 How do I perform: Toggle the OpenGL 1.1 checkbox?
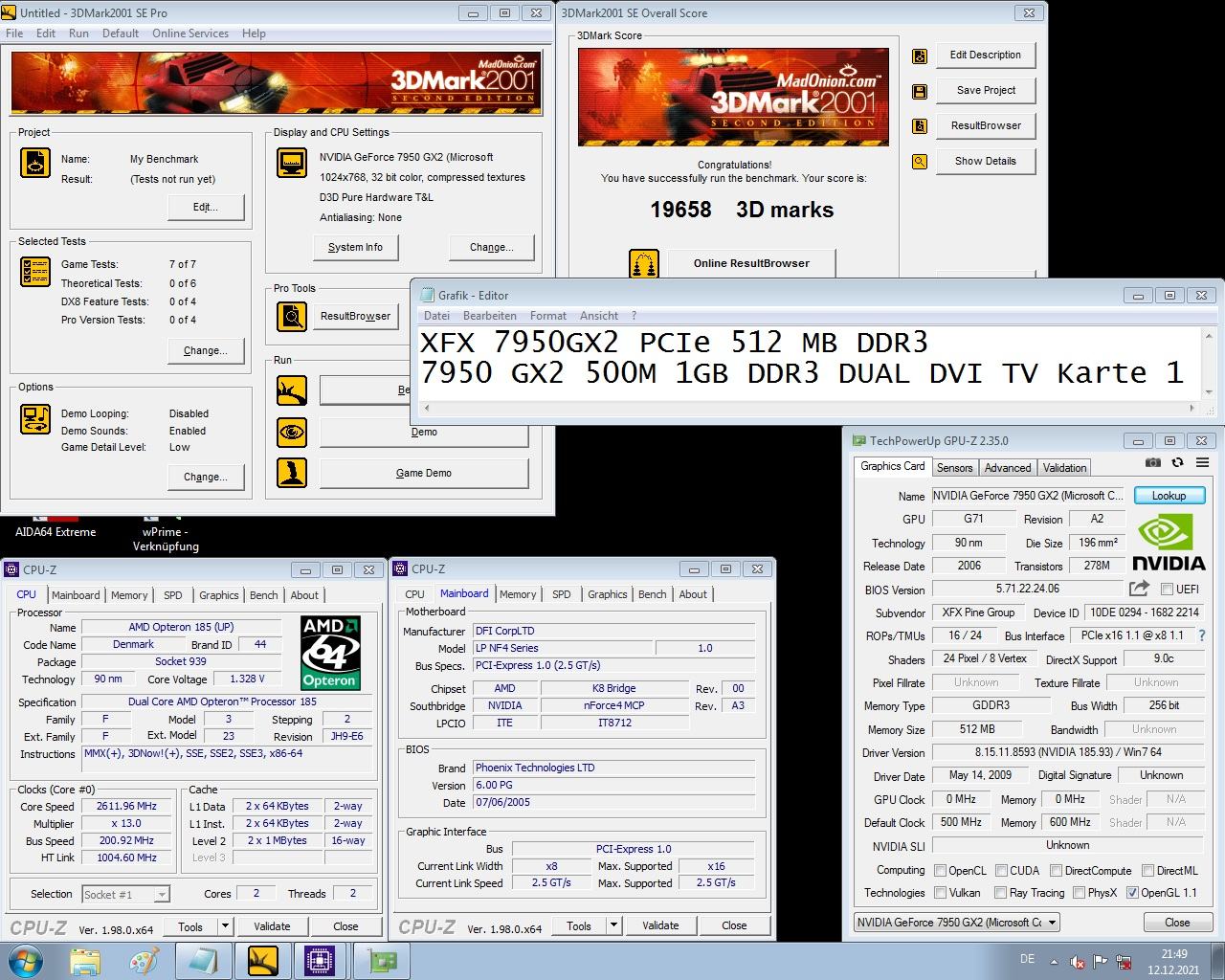(x=1133, y=893)
